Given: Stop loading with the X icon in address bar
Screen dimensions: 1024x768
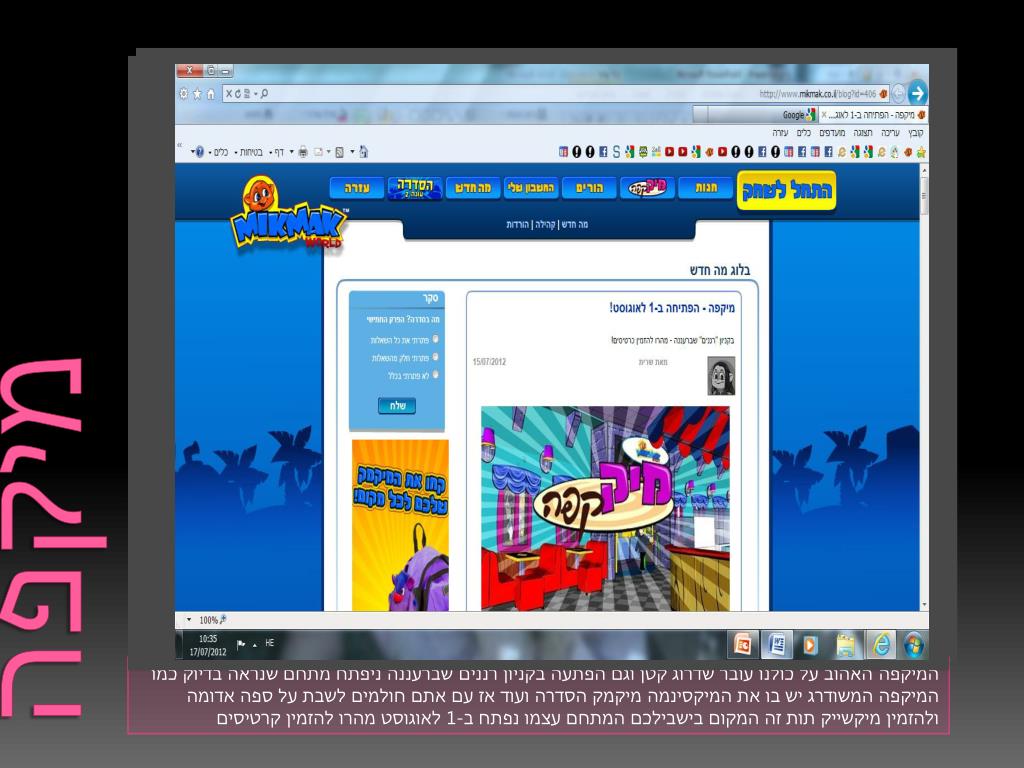Looking at the screenshot, I should [229, 93].
